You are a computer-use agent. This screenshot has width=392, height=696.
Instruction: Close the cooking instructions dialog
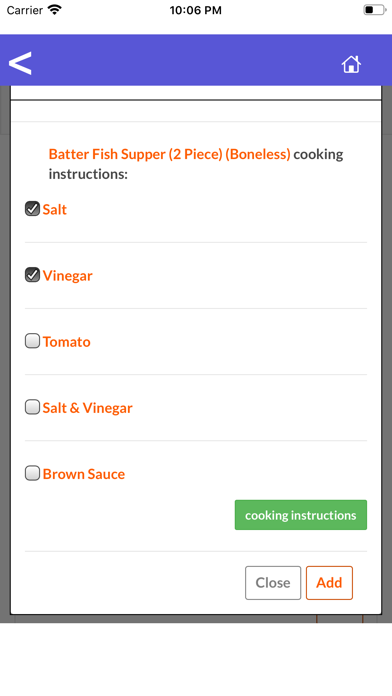pyautogui.click(x=273, y=582)
